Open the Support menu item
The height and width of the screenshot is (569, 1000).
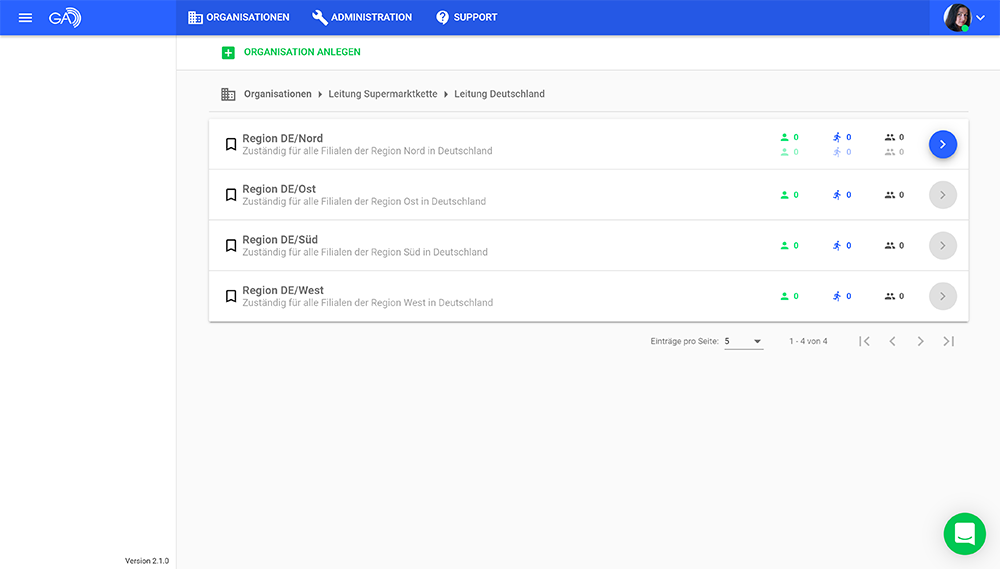pyautogui.click(x=467, y=17)
